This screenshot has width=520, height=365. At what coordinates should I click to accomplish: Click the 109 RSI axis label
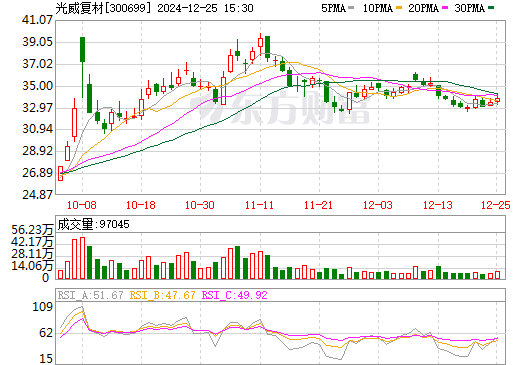[x=43, y=307]
